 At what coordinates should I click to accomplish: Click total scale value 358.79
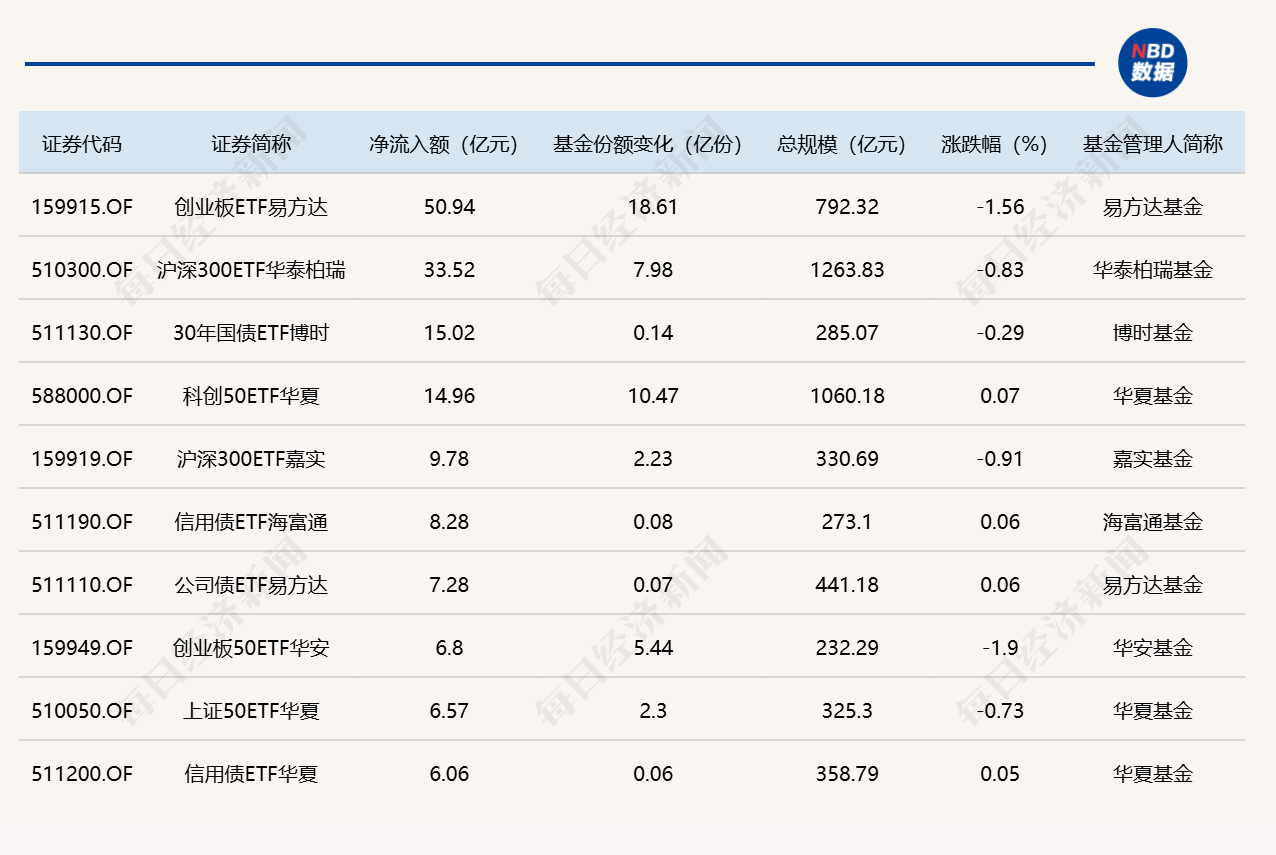tap(847, 774)
